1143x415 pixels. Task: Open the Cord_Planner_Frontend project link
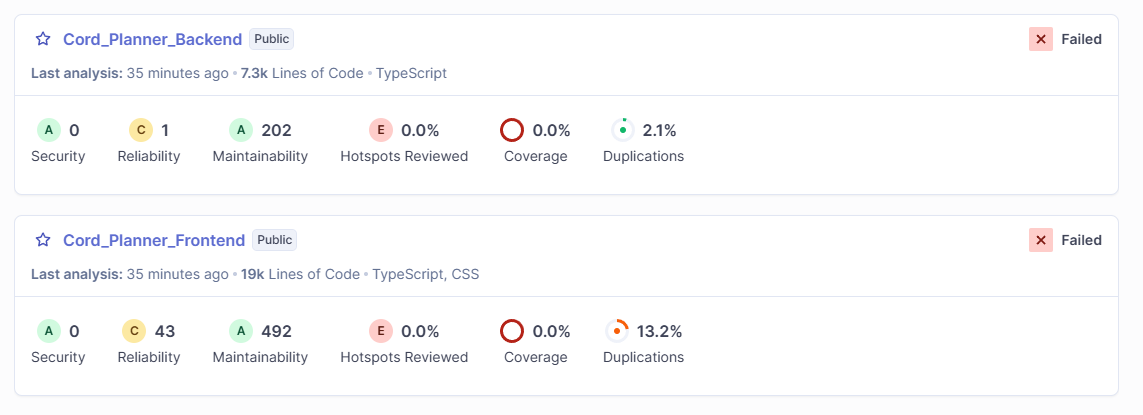coord(154,240)
